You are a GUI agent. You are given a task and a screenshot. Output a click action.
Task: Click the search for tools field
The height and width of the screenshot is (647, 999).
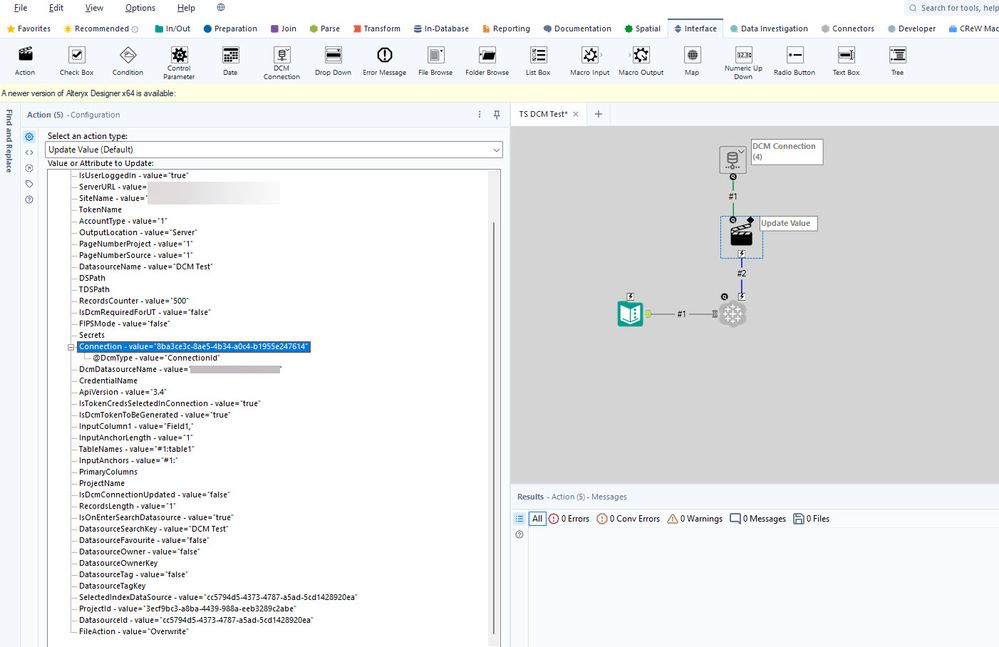[x=952, y=8]
